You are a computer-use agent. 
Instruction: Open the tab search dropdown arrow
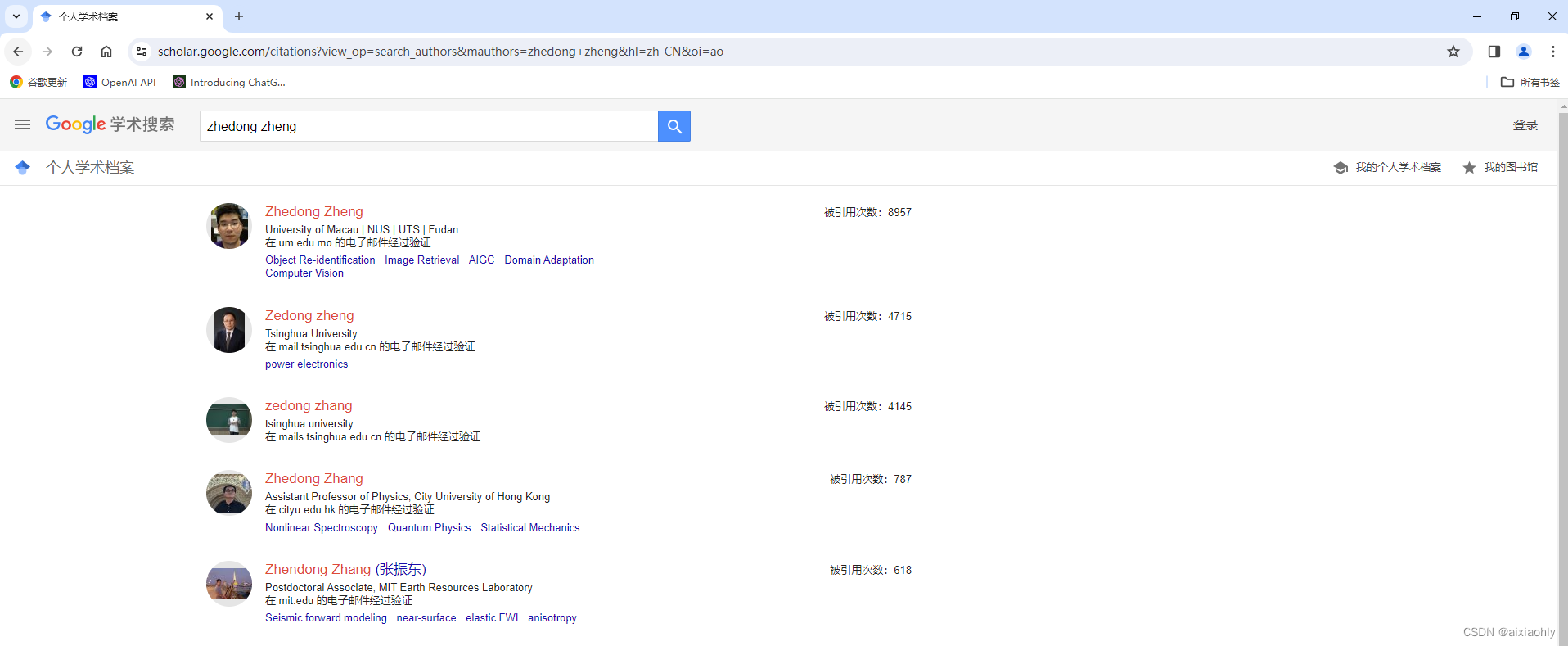[16, 16]
